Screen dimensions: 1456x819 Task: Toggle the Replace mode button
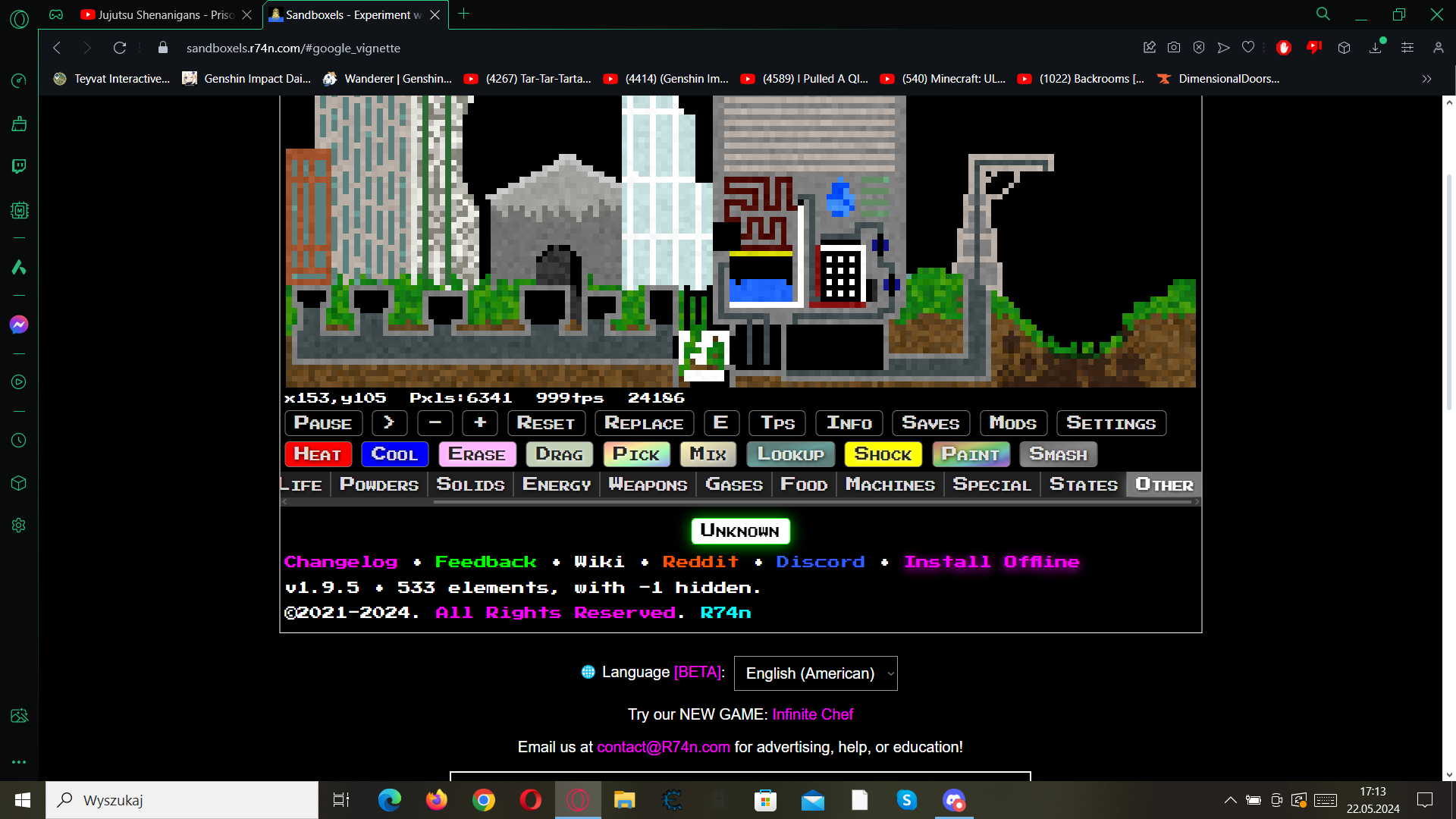point(644,423)
